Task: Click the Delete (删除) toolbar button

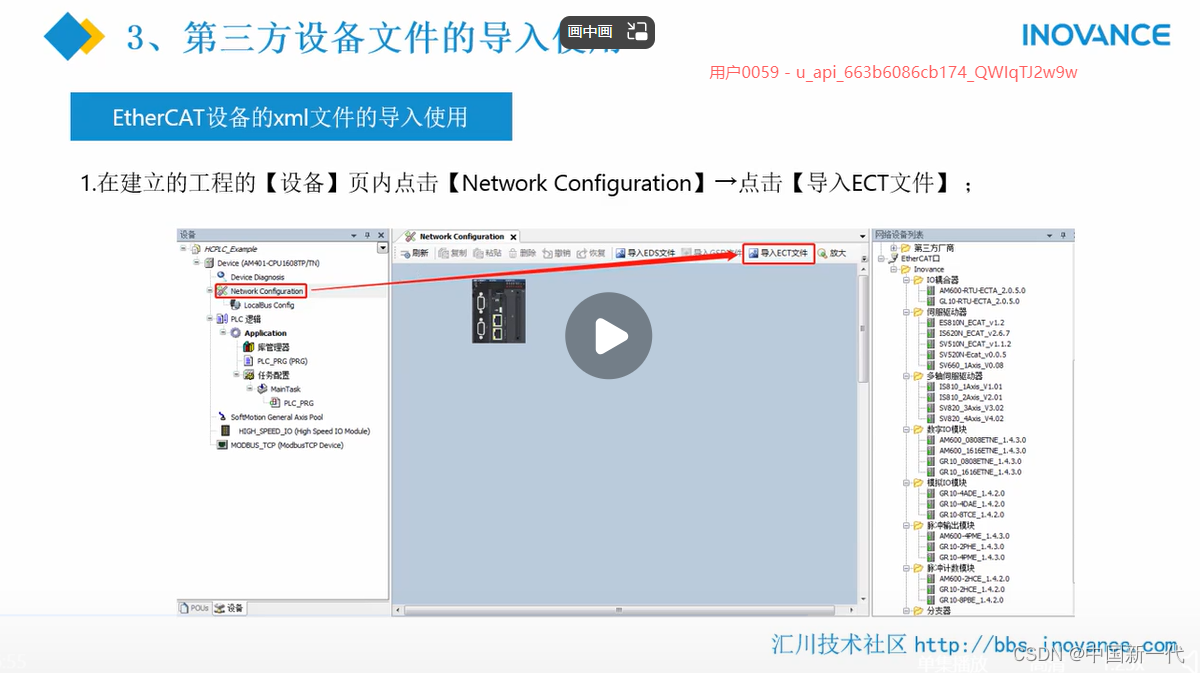Action: coord(522,253)
